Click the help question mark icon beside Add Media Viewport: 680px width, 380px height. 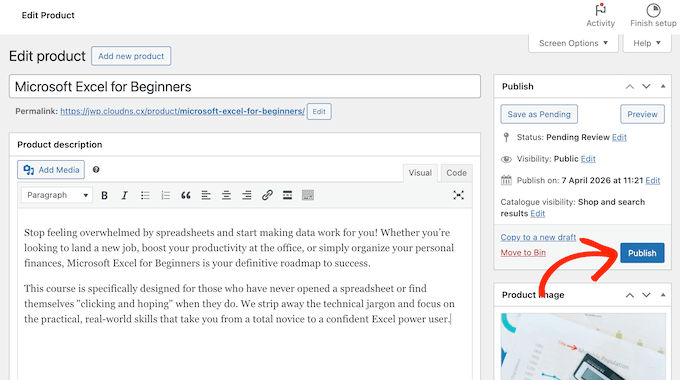pyautogui.click(x=96, y=170)
